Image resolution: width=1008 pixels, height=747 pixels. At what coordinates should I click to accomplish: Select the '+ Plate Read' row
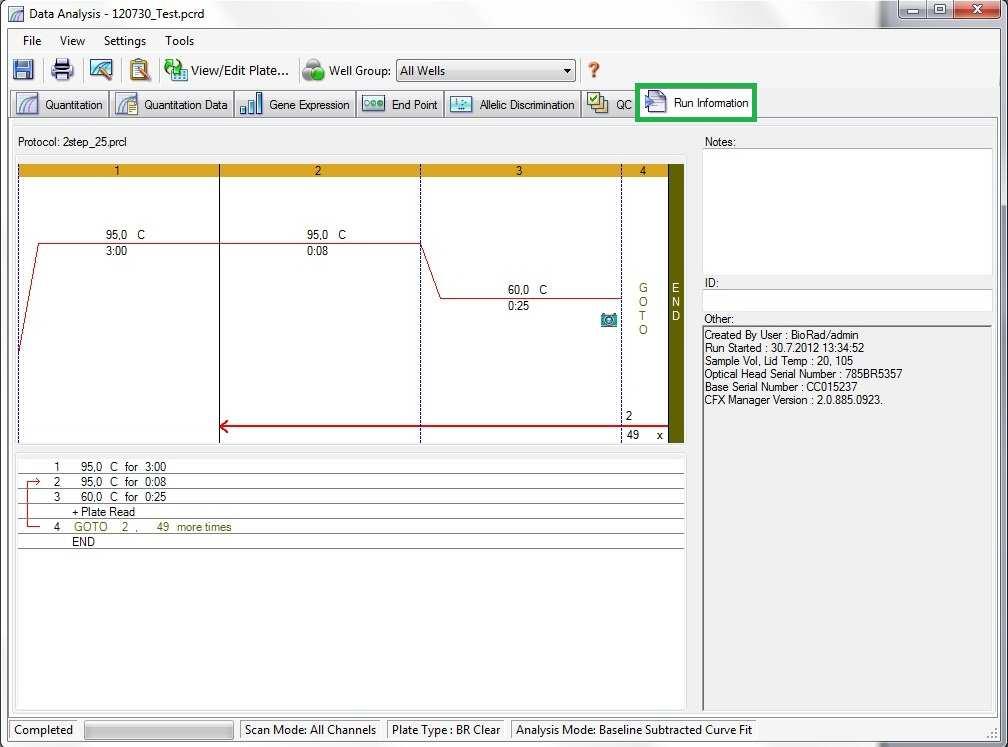point(351,512)
